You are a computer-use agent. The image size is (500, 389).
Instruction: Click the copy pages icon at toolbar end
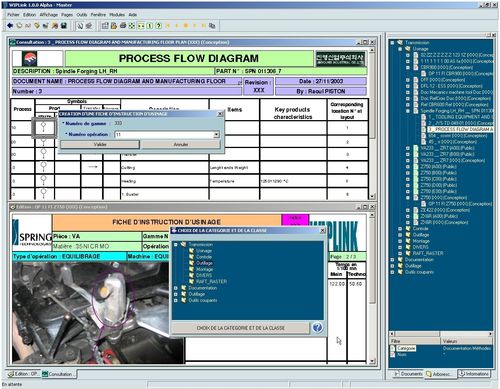(212, 26)
